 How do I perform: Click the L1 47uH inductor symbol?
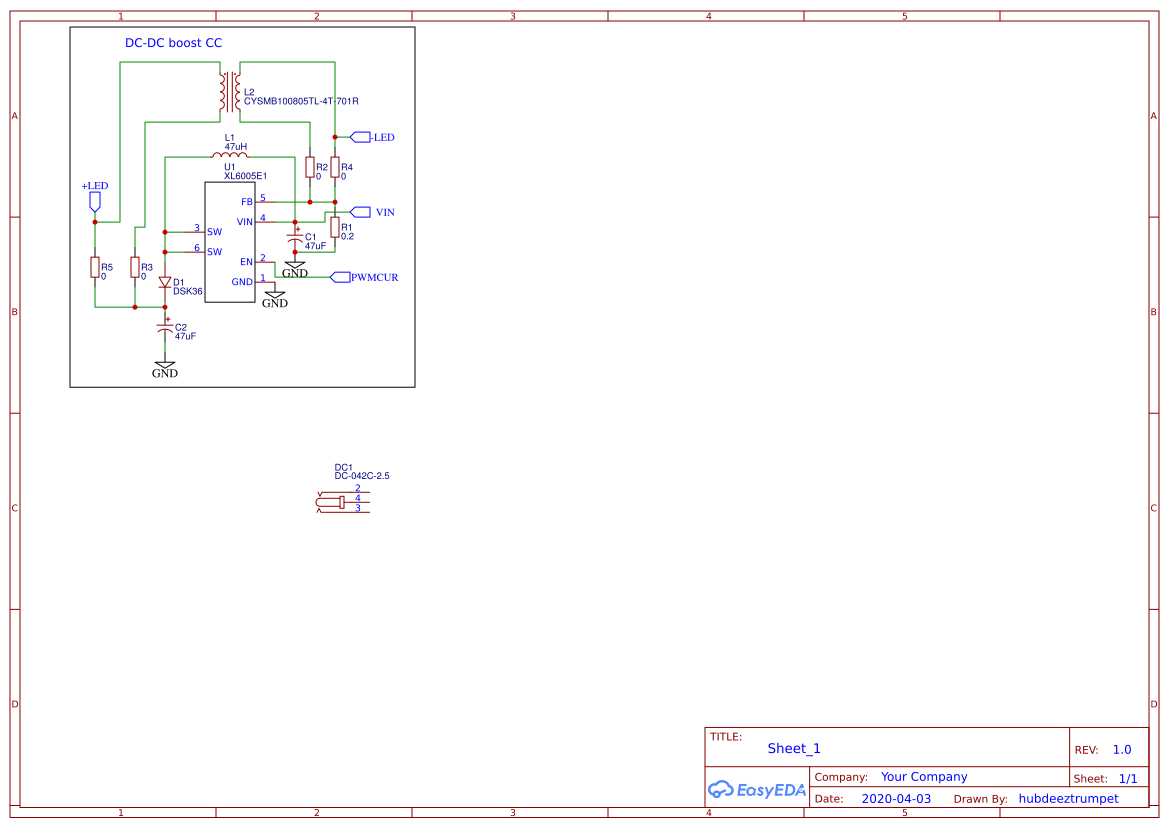click(x=229, y=155)
